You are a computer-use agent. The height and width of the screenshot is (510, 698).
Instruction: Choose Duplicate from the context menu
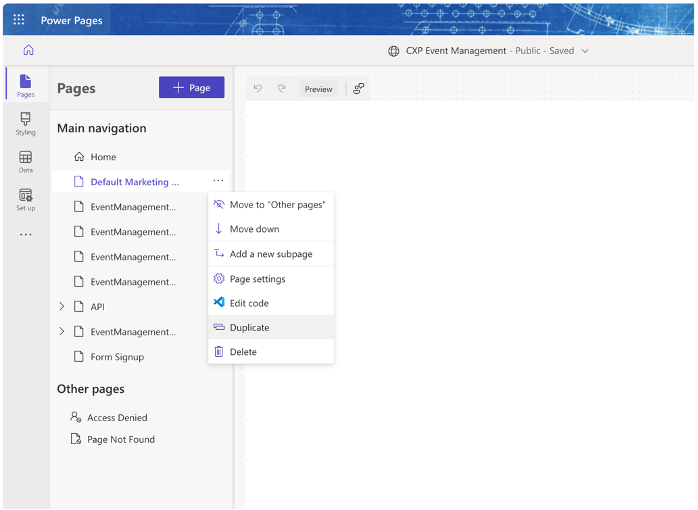(x=271, y=328)
